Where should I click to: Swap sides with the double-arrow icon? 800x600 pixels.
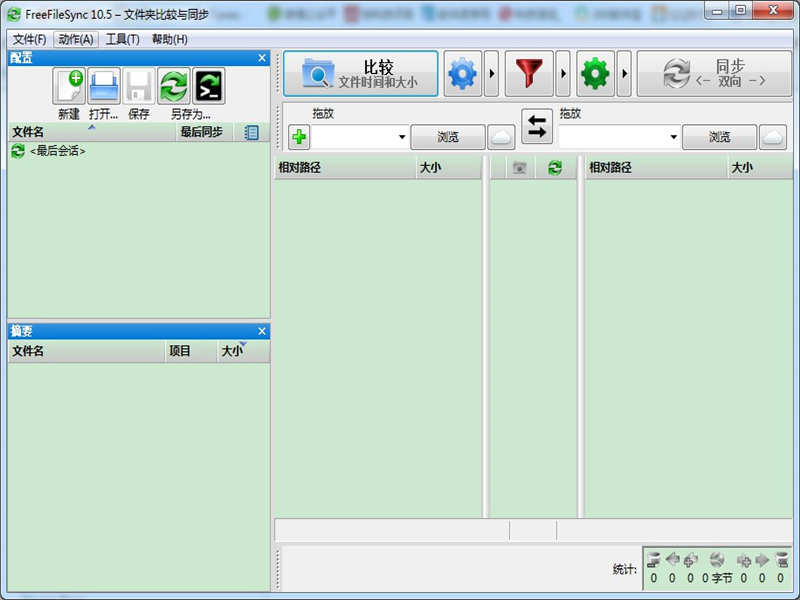(x=537, y=126)
